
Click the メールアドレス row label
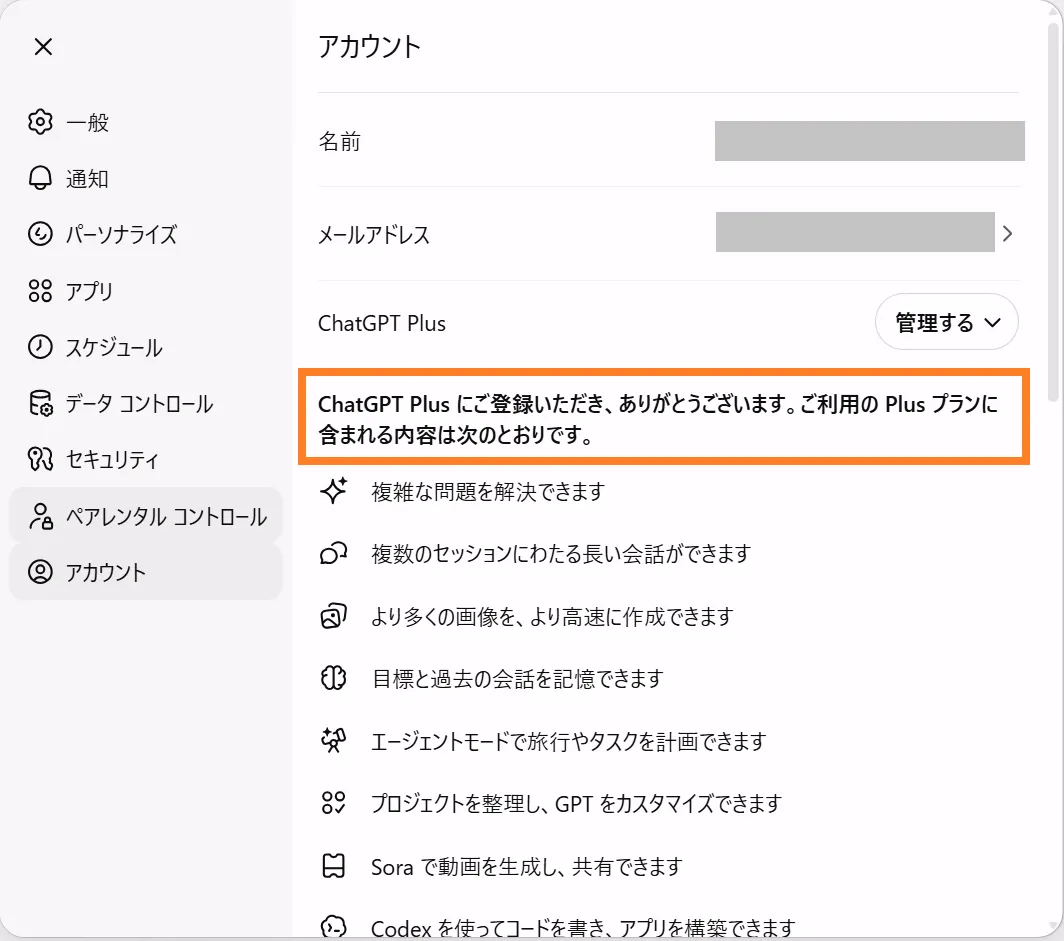[374, 235]
